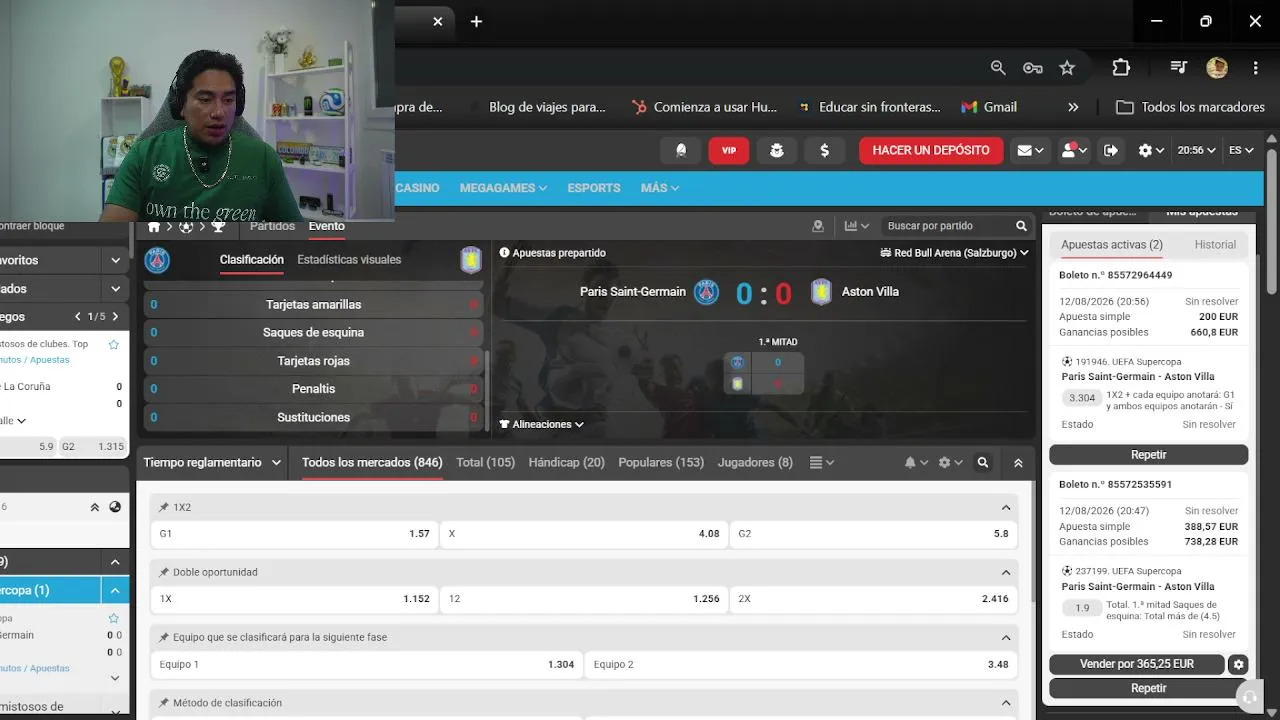Open the Chrome three-dot menu
The height and width of the screenshot is (720, 1280).
(1255, 67)
